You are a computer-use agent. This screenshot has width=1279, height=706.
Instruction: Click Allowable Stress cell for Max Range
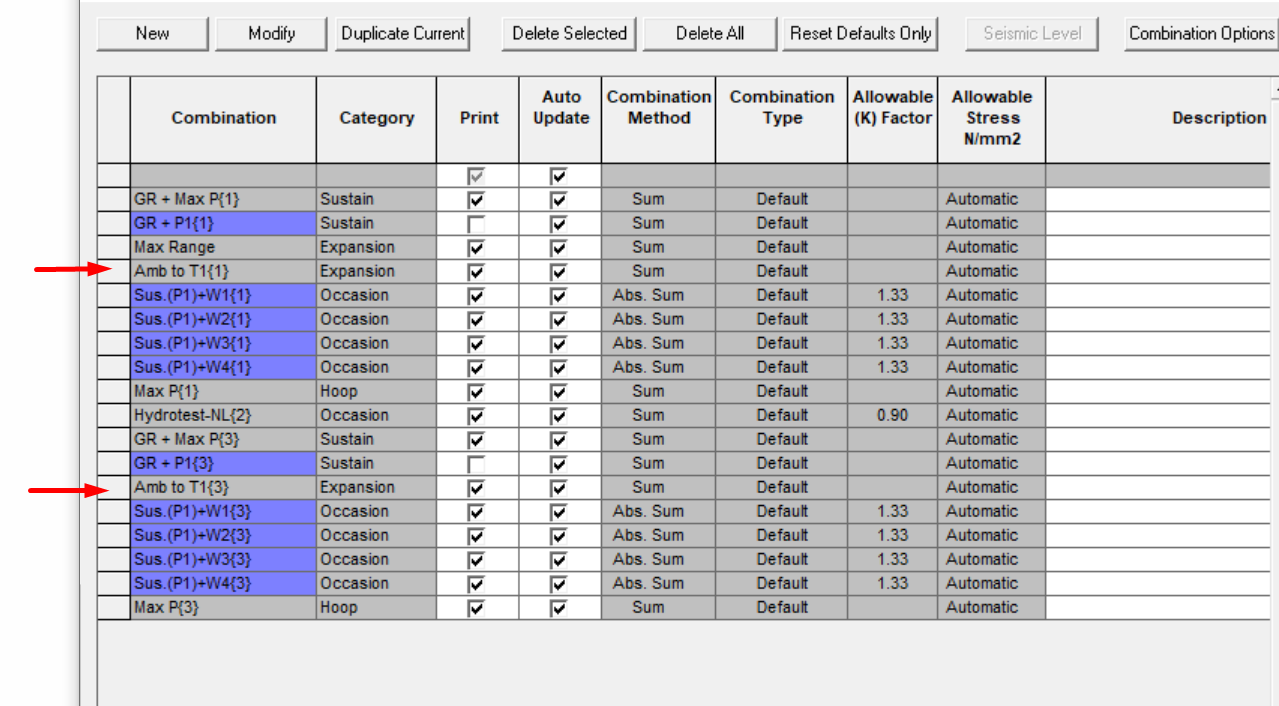point(991,247)
